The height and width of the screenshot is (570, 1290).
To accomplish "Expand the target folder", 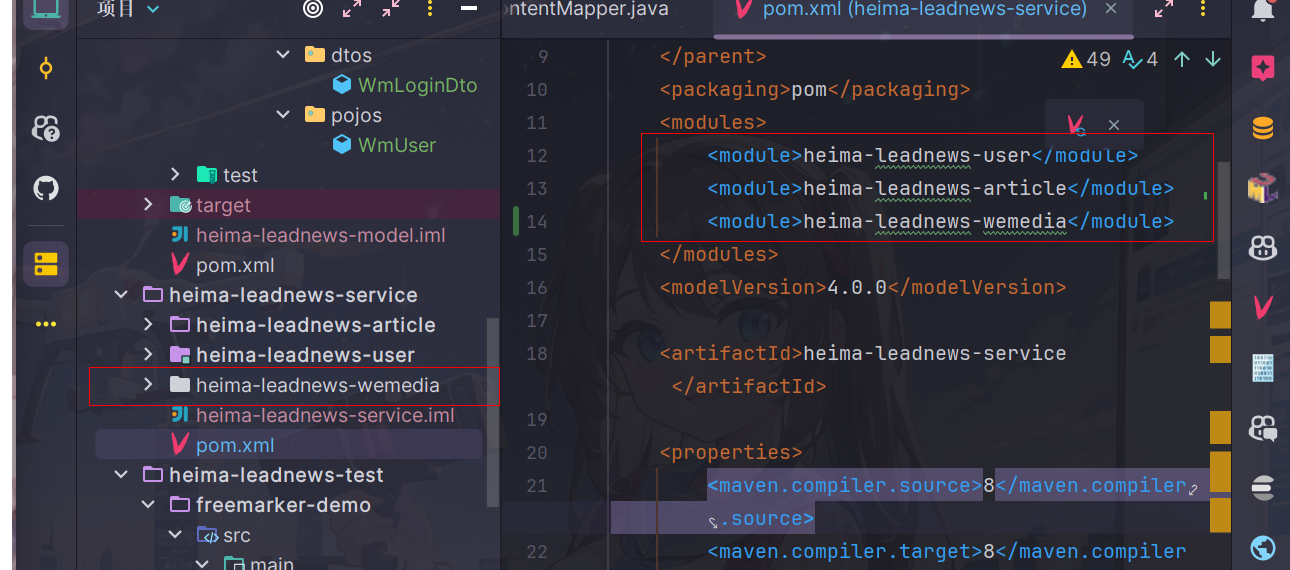I will (x=149, y=204).
